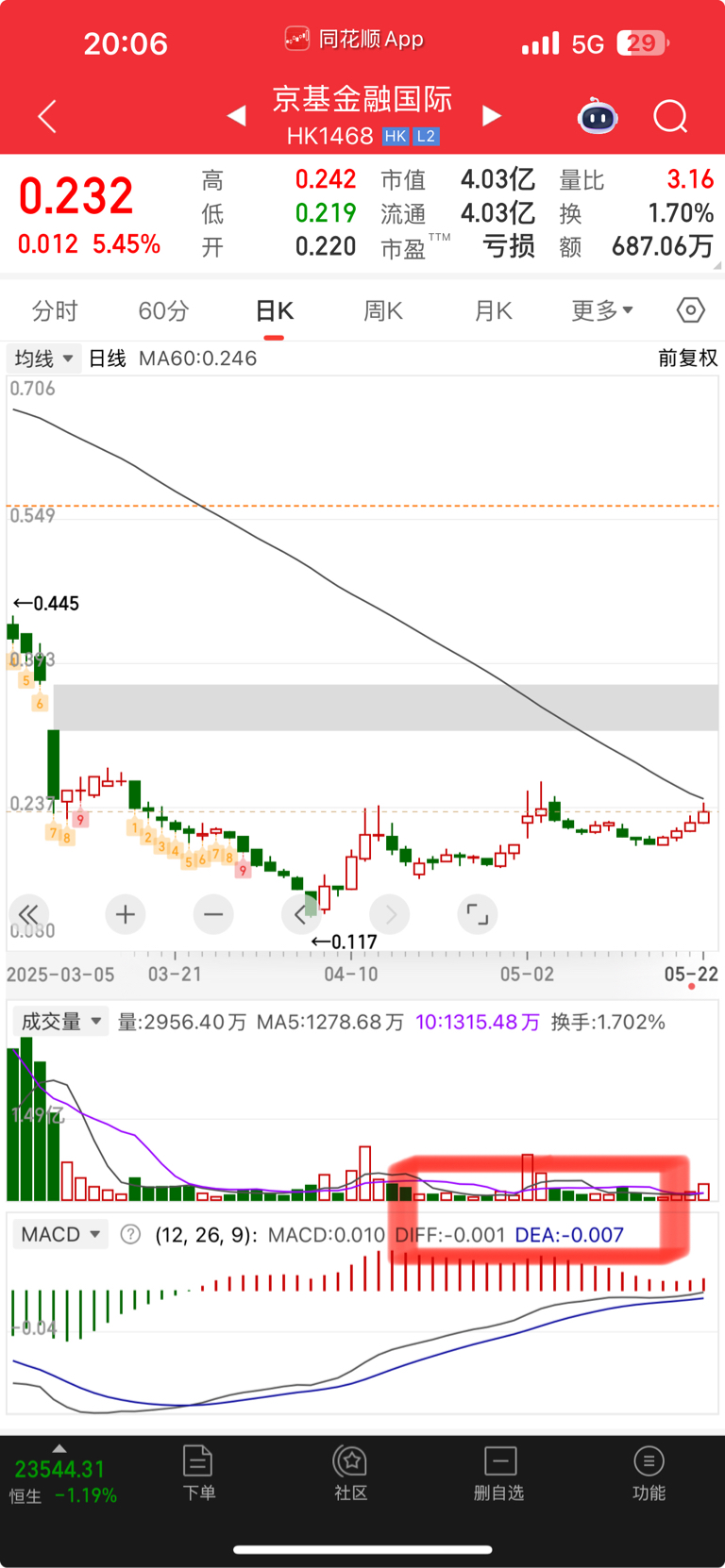The height and width of the screenshot is (1568, 725).
Task: Open the 均线 indicator dropdown
Action: coord(43,359)
